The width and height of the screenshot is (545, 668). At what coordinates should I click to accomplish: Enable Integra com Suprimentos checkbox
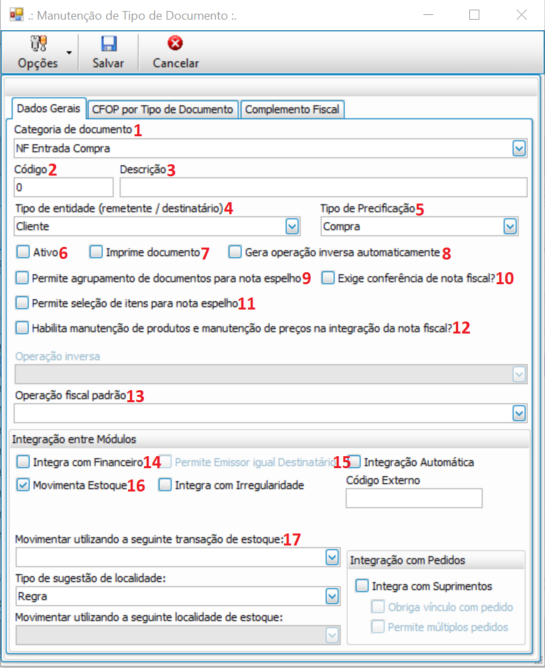point(362,585)
